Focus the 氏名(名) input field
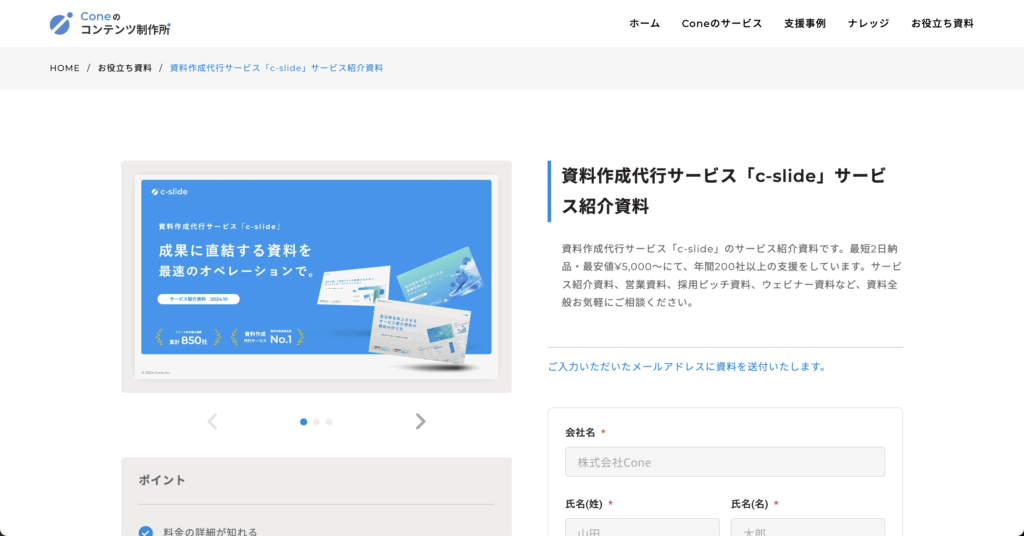The image size is (1024, 536). tap(808, 528)
